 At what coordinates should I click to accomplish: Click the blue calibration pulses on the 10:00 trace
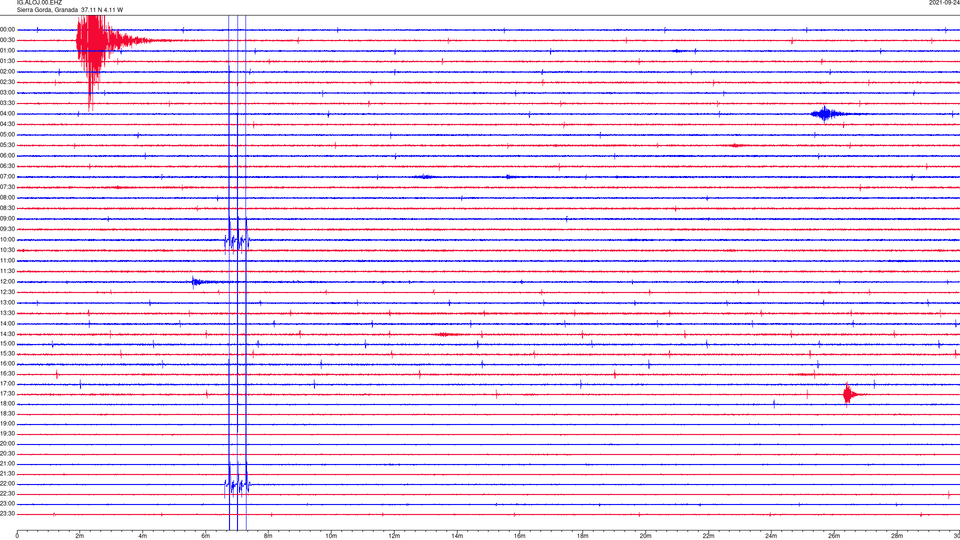tap(237, 242)
